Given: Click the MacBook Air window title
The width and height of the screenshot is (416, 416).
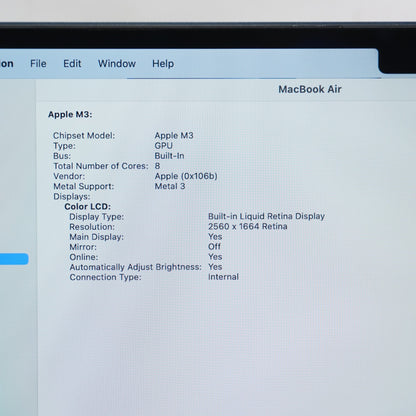Looking at the screenshot, I should 310,89.
